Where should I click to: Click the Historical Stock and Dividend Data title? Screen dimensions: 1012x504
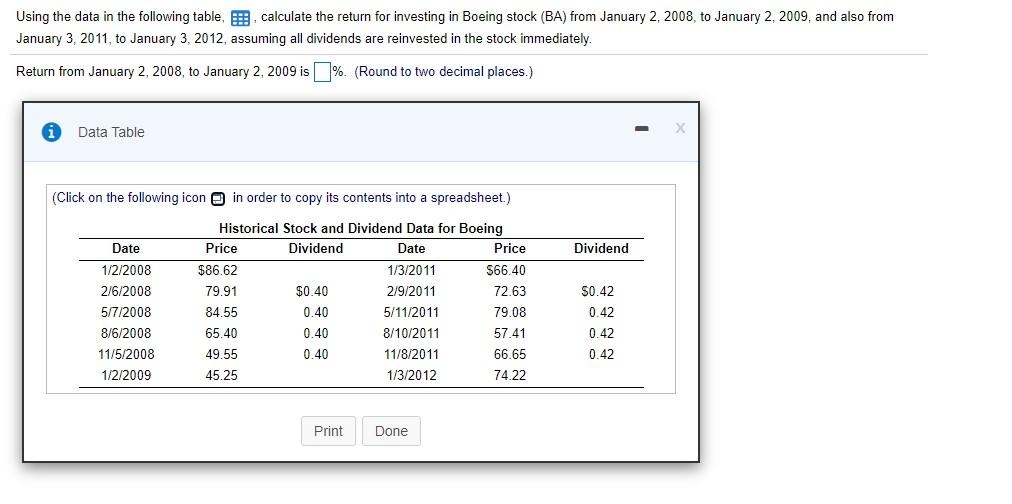(x=361, y=228)
